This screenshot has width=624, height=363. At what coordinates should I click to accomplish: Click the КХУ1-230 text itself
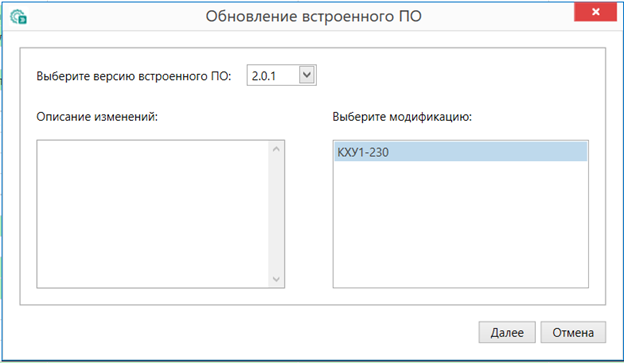pyautogui.click(x=363, y=152)
